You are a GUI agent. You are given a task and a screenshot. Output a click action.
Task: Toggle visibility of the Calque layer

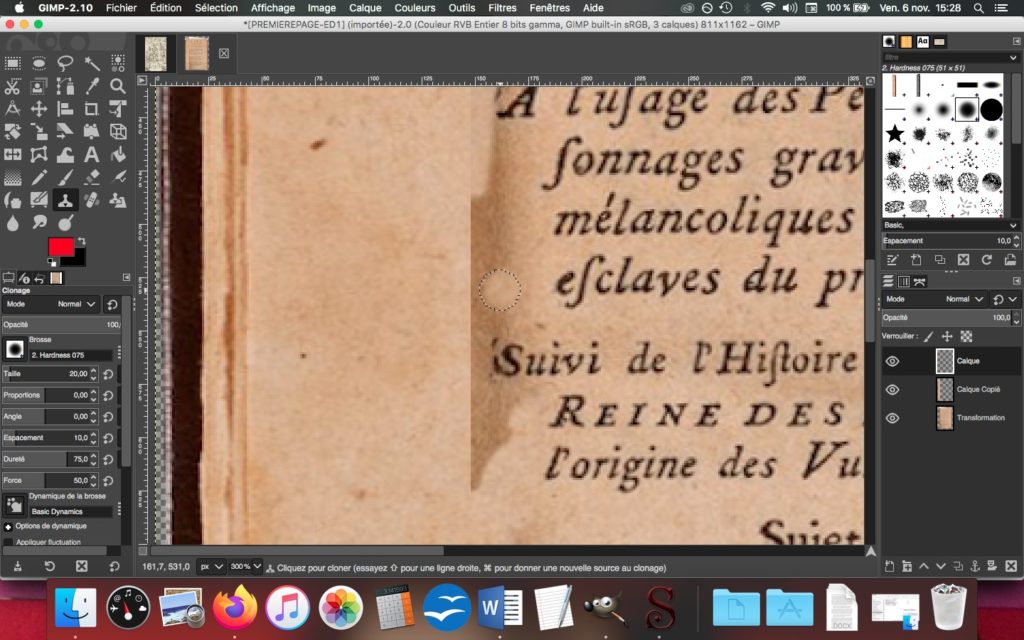click(x=892, y=361)
